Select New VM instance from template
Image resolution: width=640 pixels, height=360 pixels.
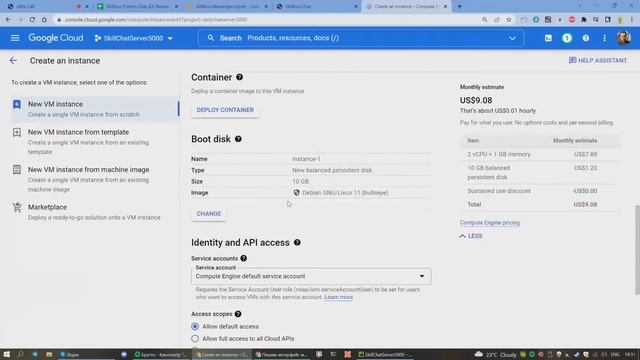click(x=95, y=141)
